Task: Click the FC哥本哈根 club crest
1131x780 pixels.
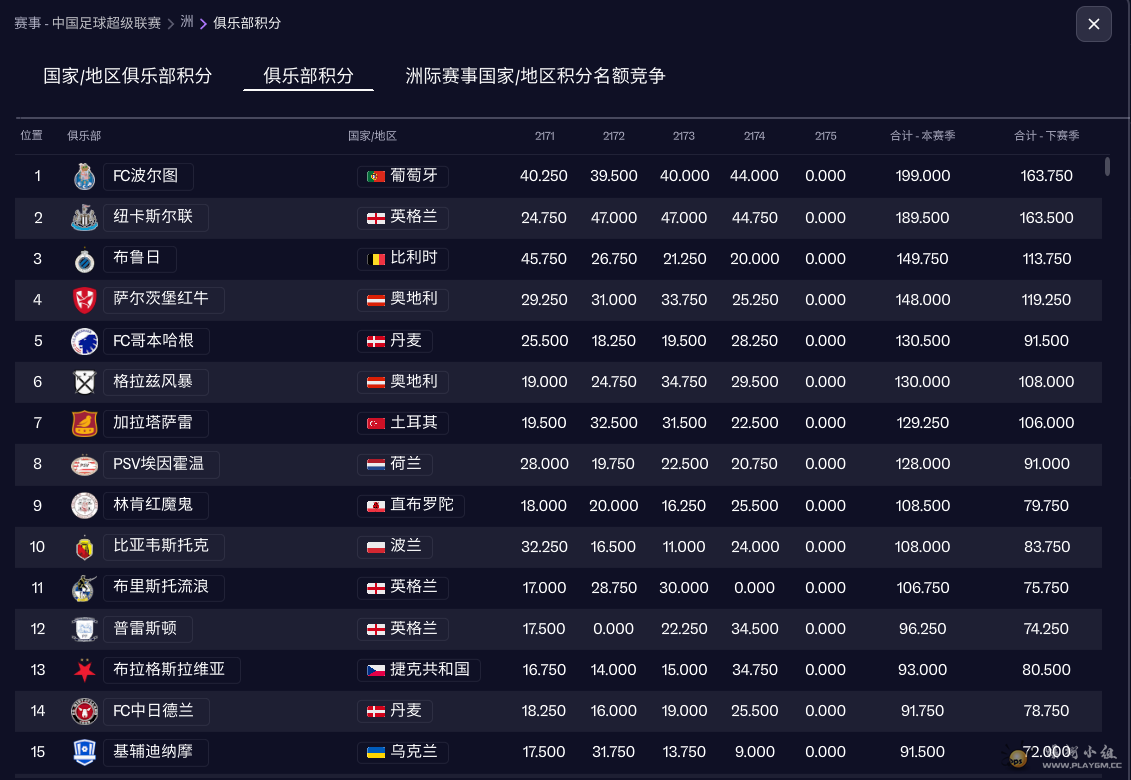Action: coord(84,341)
